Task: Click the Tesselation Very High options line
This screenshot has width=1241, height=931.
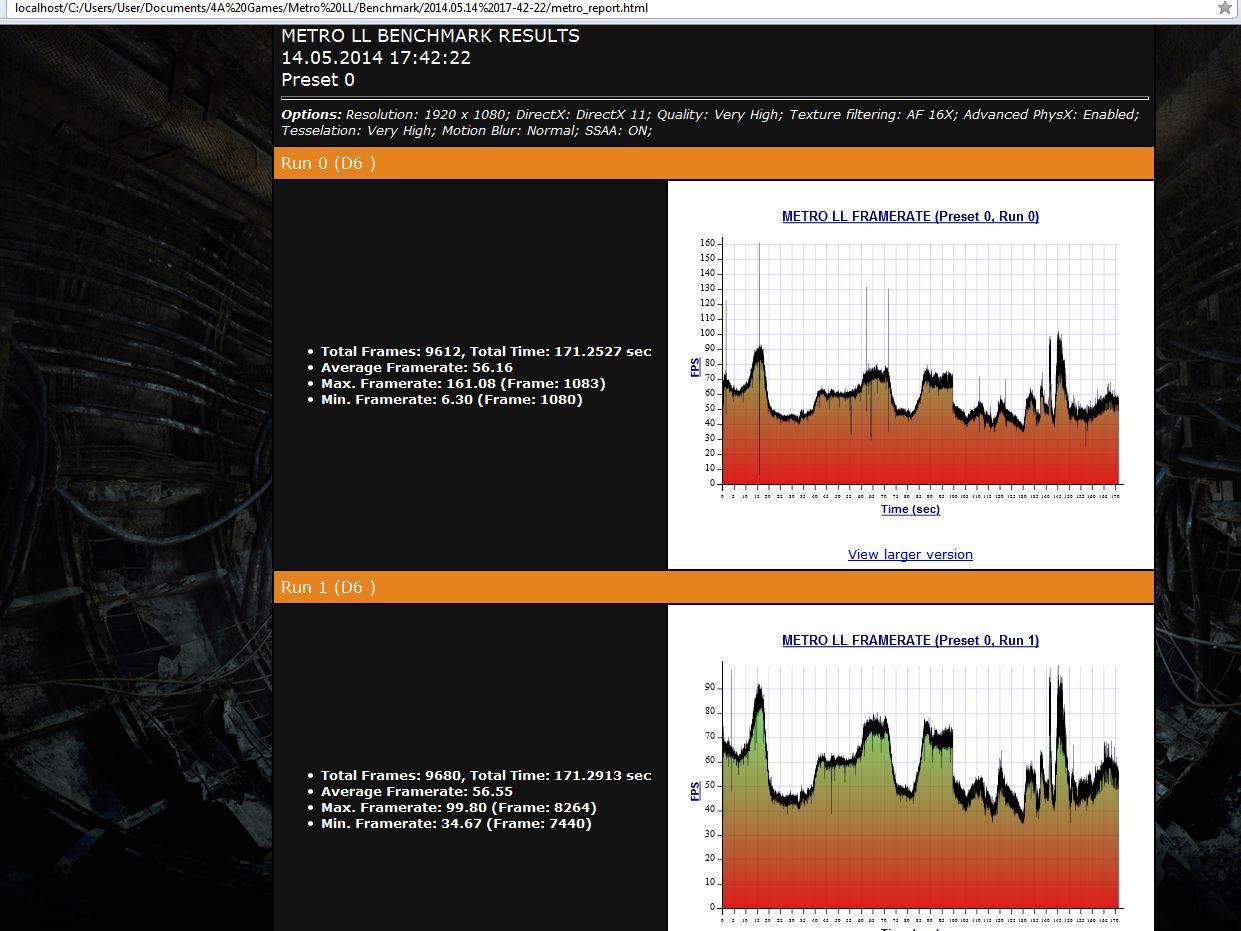Action: 467,131
